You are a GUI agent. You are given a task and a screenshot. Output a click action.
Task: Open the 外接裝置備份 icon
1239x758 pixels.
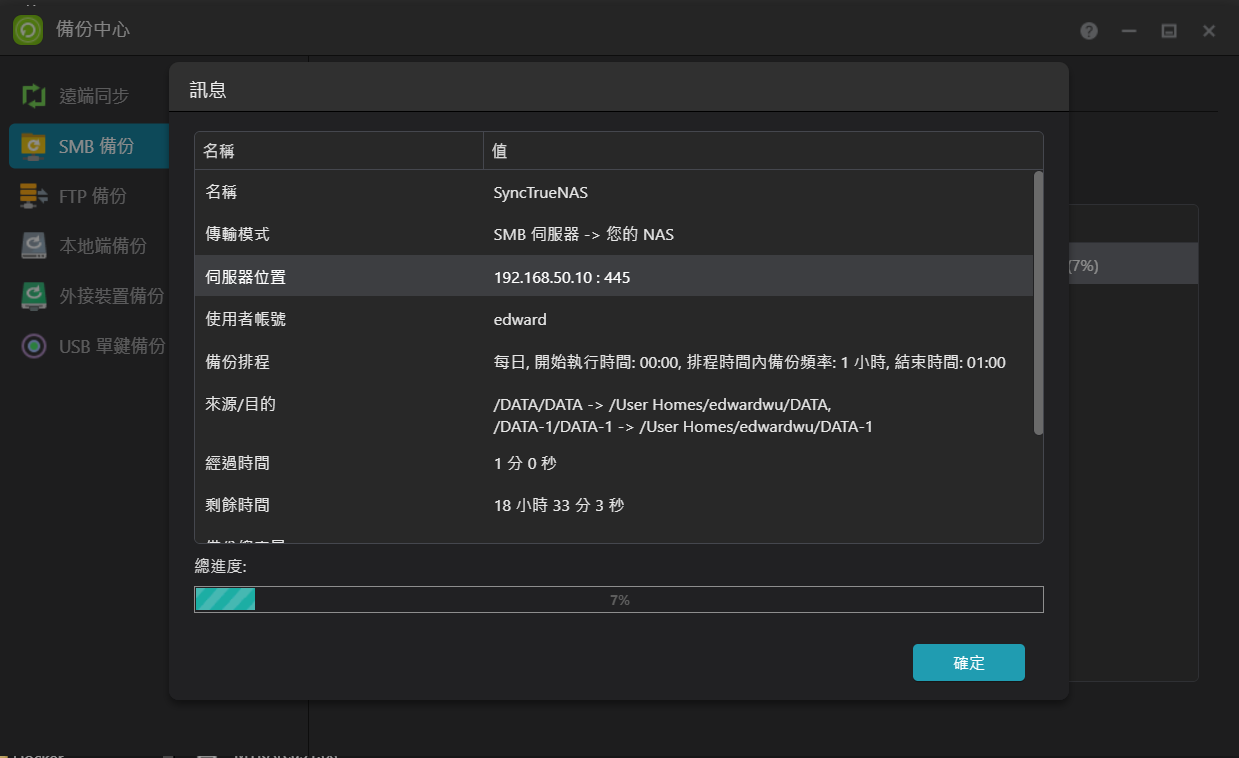coord(34,296)
